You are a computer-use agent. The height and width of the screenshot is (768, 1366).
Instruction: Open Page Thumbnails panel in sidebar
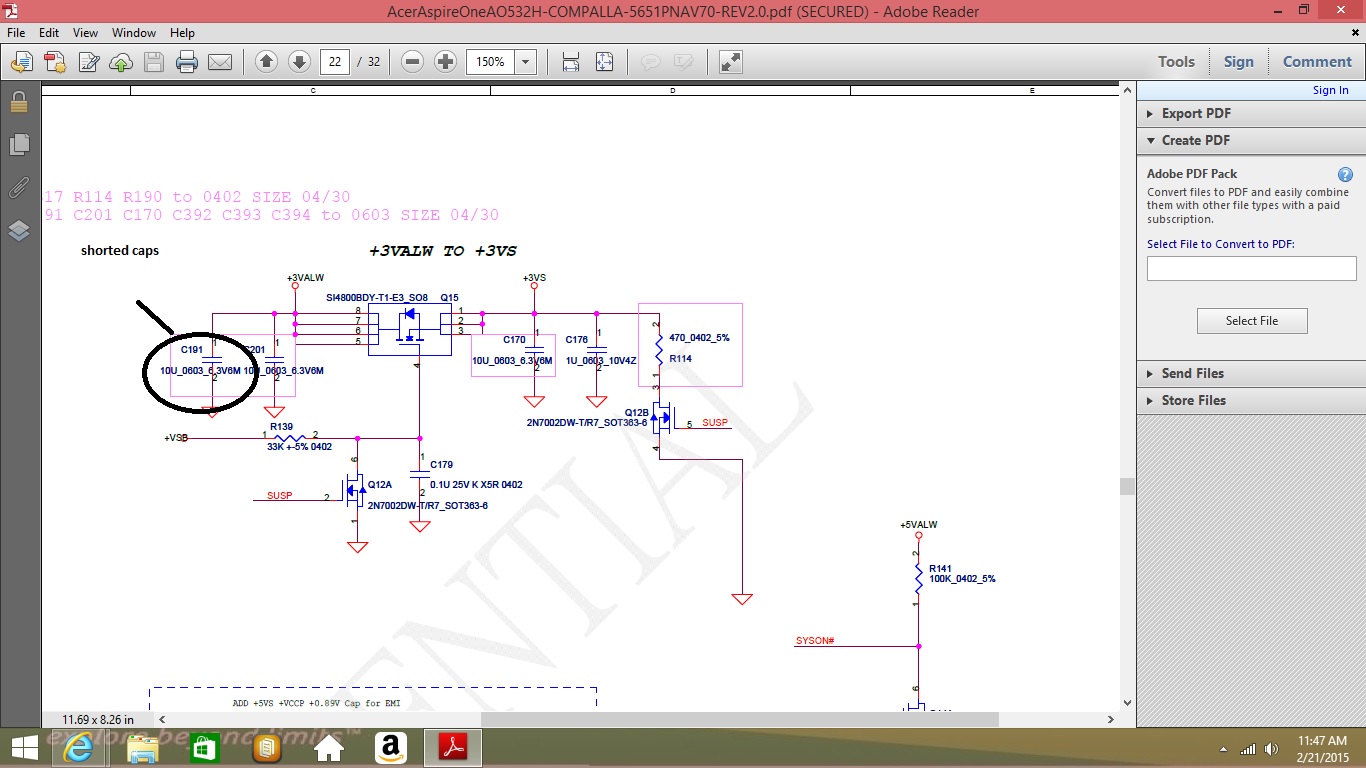tap(19, 145)
